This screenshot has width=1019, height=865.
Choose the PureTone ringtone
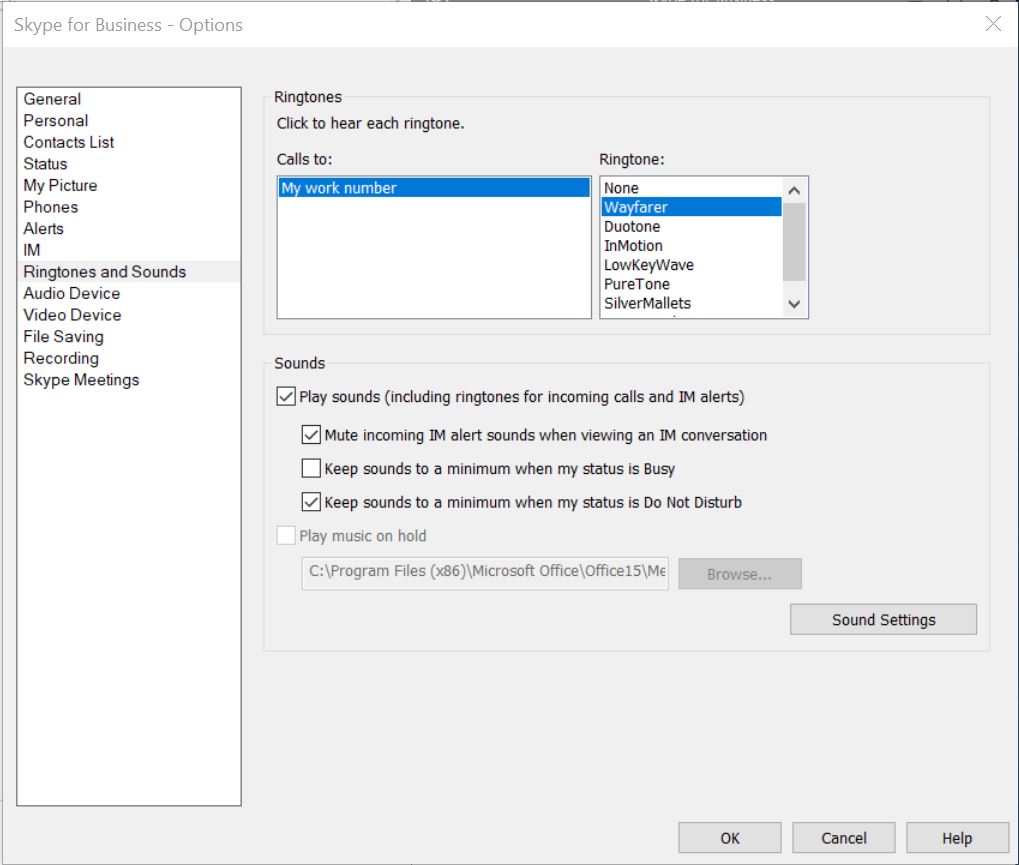coord(691,284)
